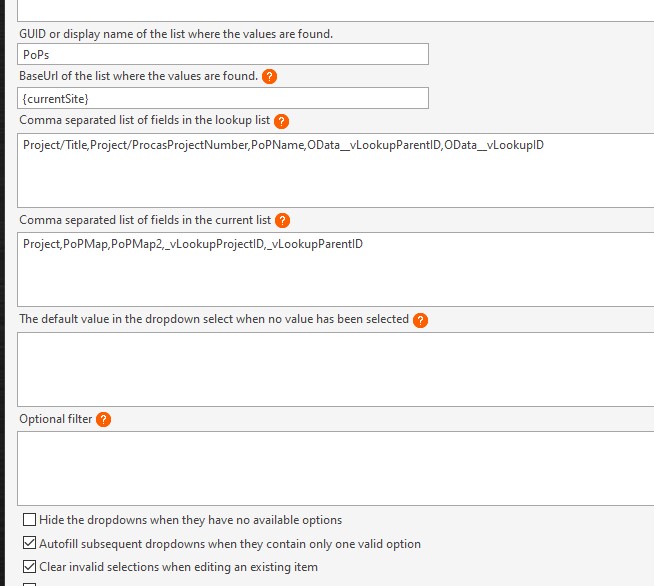The height and width of the screenshot is (586, 654).
Task: Click the lookup list fields text area
Action: (335, 171)
